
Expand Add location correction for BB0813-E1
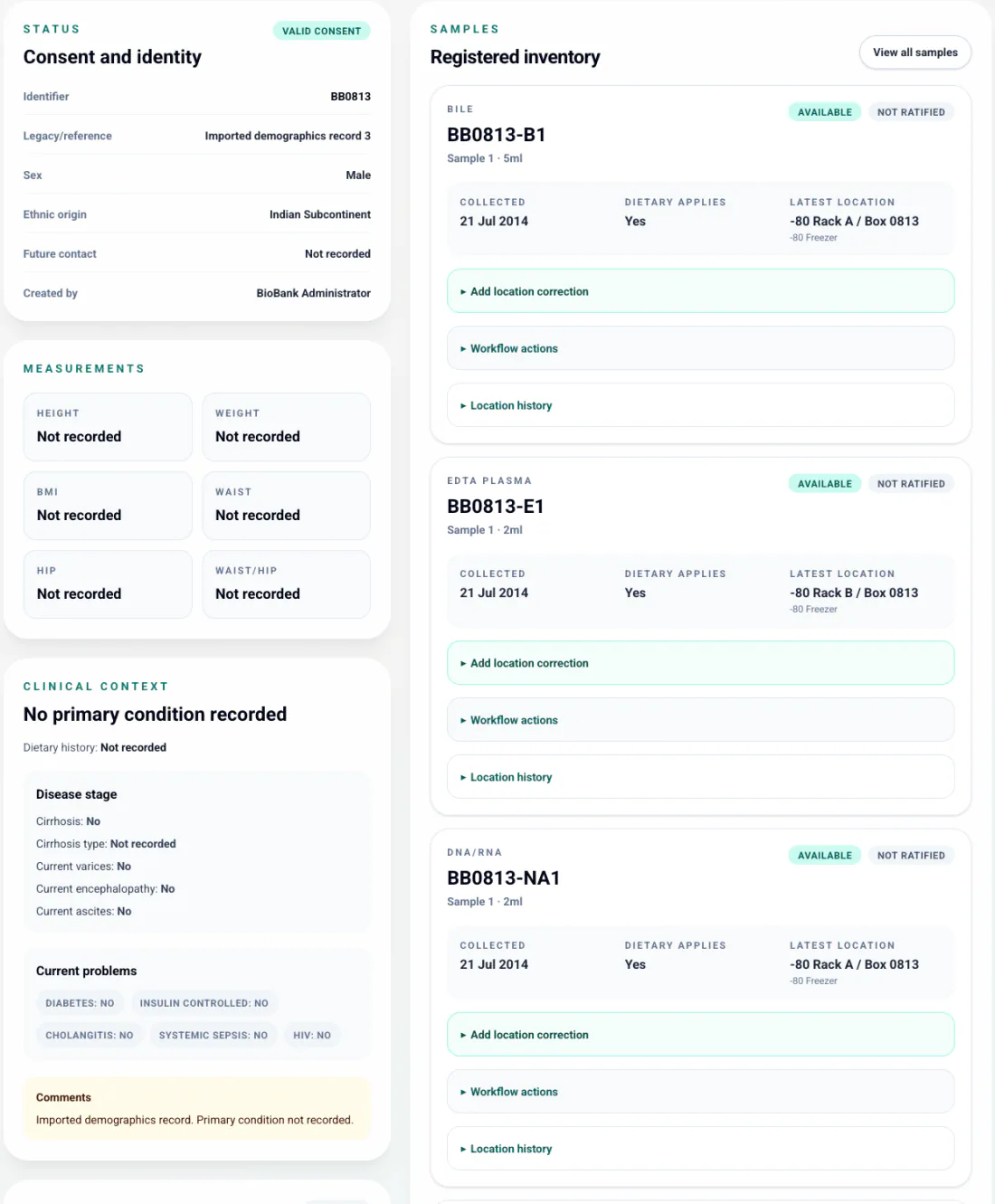point(700,663)
